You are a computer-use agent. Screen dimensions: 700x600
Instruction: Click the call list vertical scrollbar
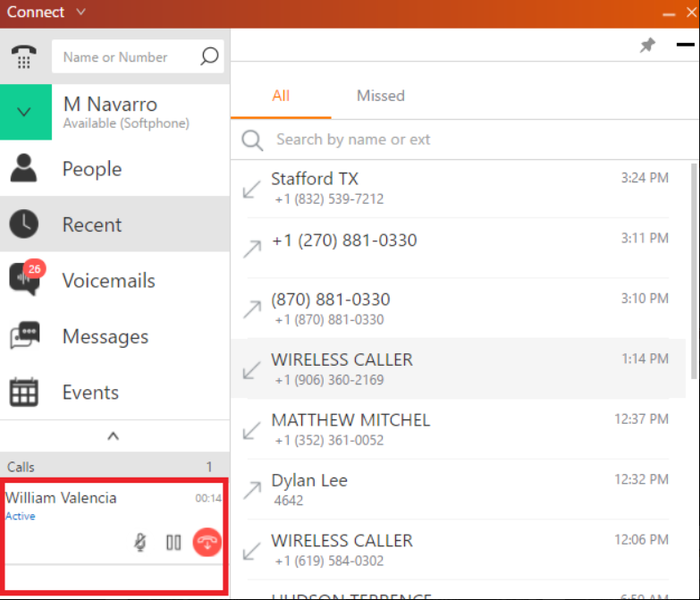coord(694,271)
